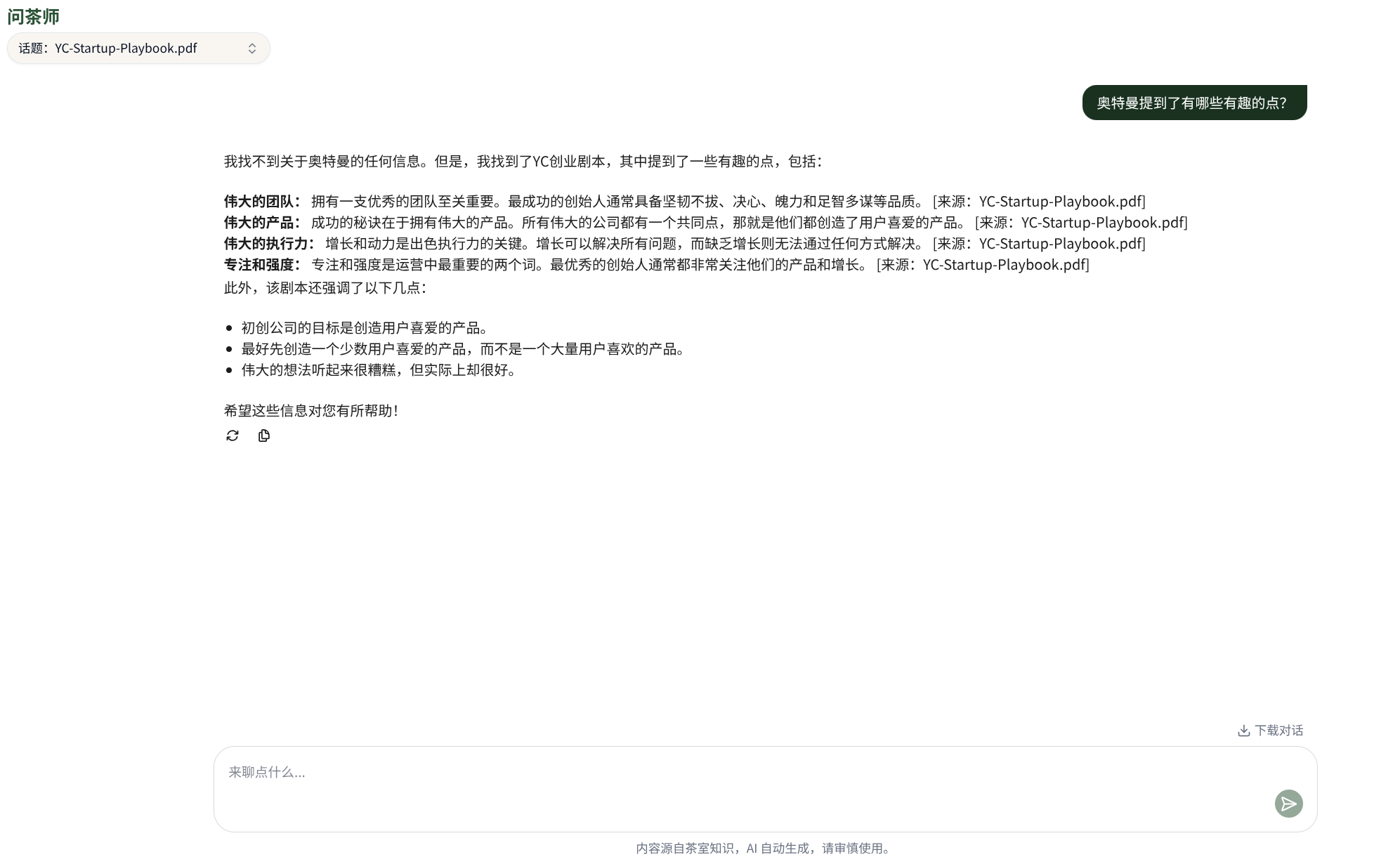Image resolution: width=1400 pixels, height=857 pixels.
Task: Click the closing line 希望这些信息对您有所帮助
Action: pyautogui.click(x=311, y=411)
